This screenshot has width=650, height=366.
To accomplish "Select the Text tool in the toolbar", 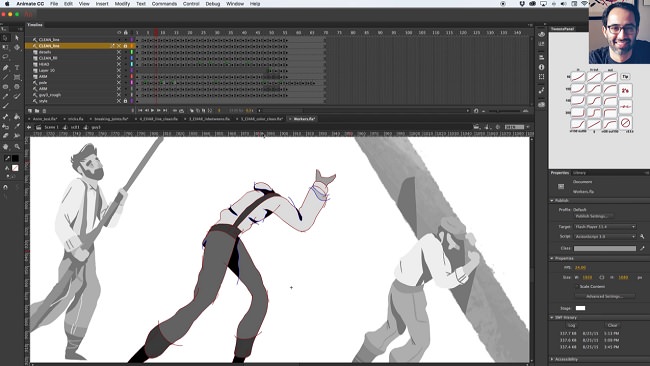I will [17, 68].
